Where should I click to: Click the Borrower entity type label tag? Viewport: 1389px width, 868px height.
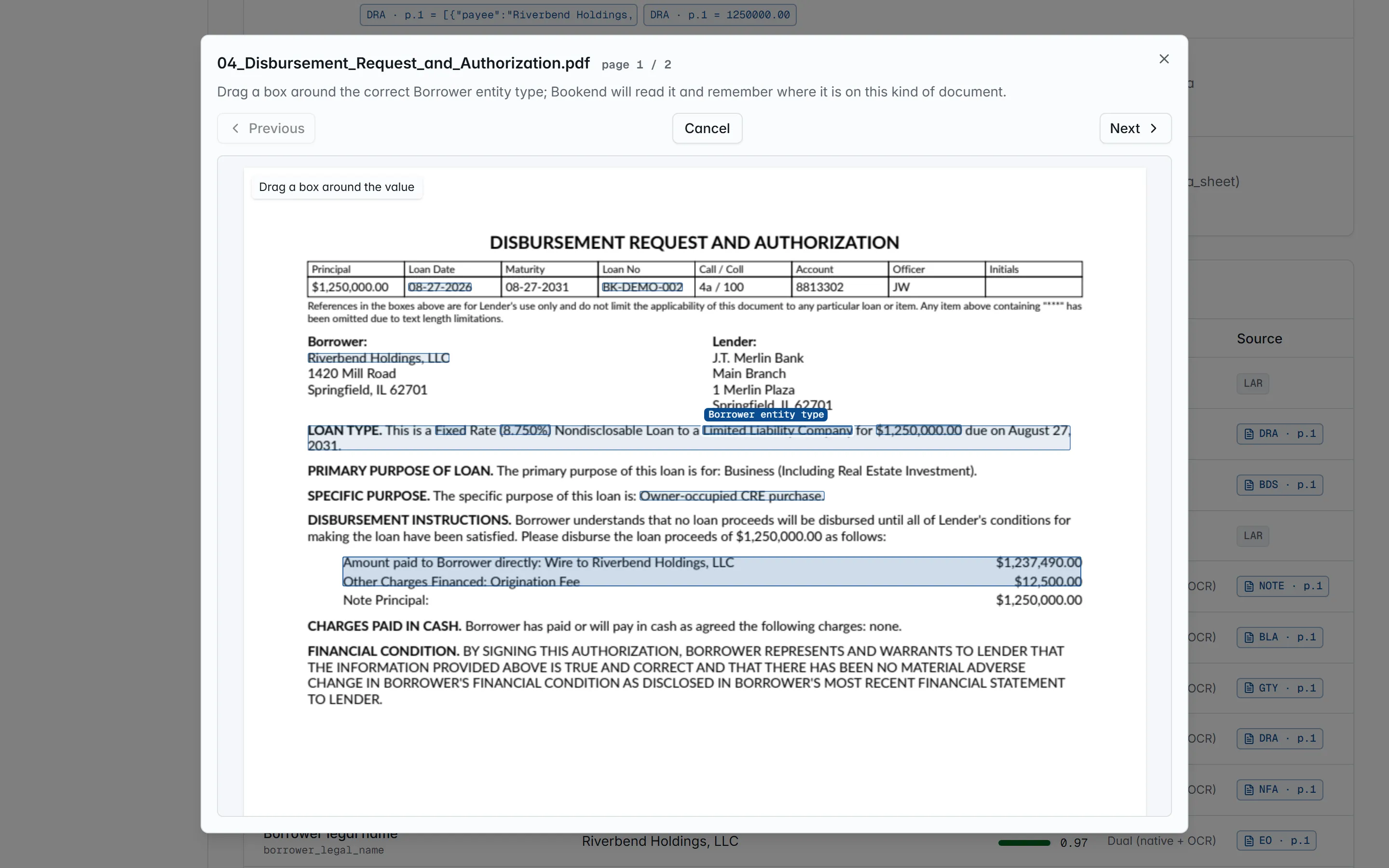click(765, 415)
